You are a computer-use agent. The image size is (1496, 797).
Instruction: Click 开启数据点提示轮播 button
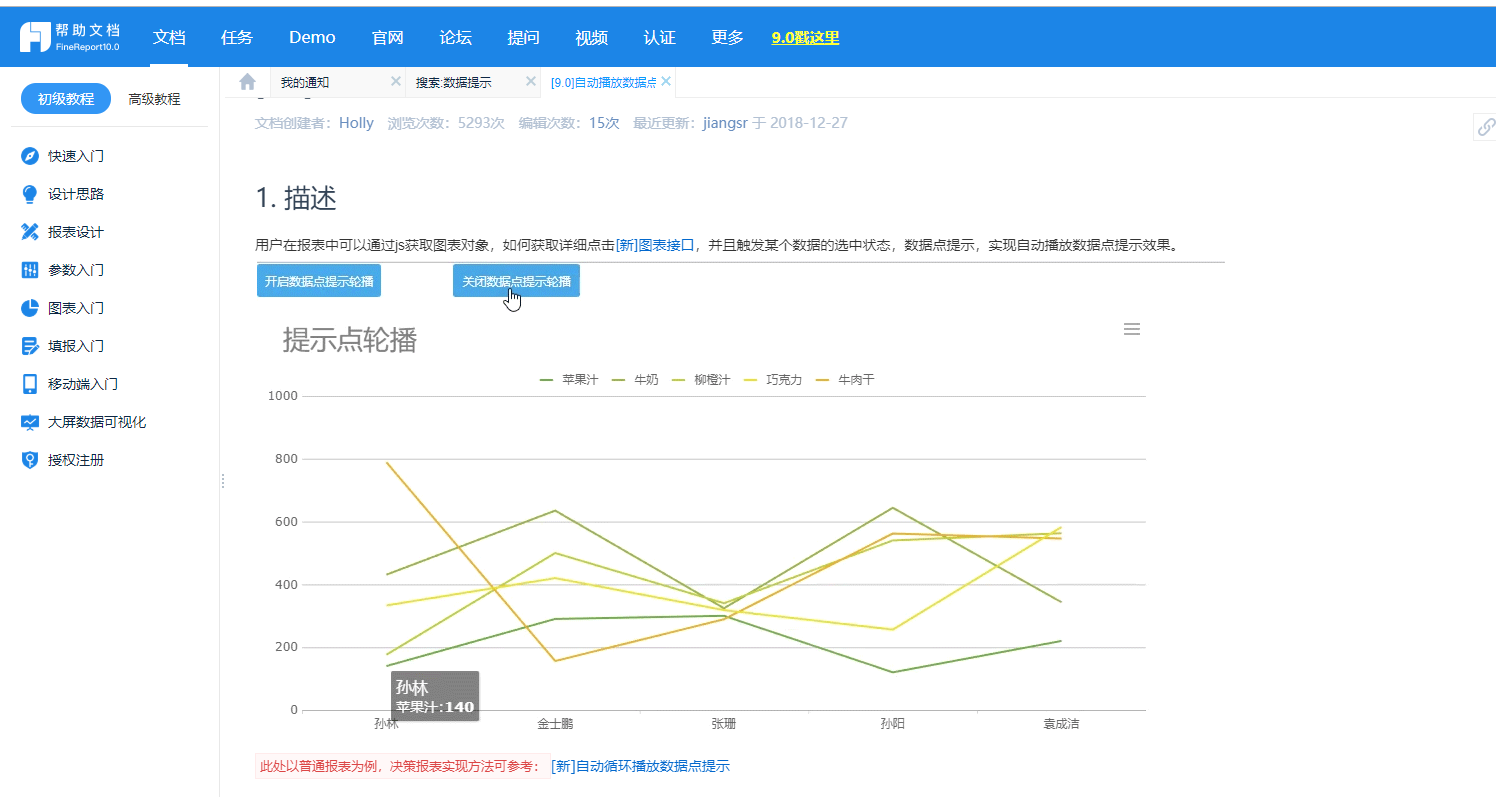(319, 281)
